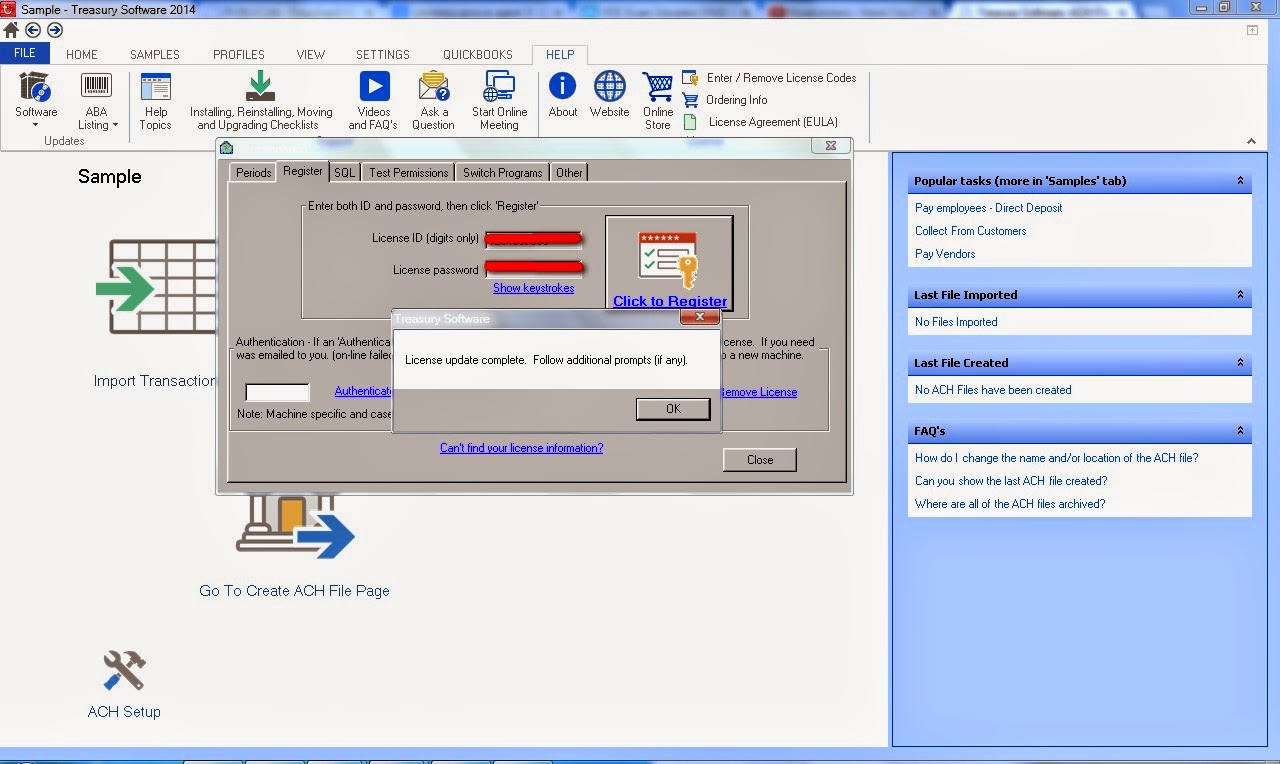Switch to the QUICKBOOKS ribbon tab
Viewport: 1280px width, 764px height.
478,55
